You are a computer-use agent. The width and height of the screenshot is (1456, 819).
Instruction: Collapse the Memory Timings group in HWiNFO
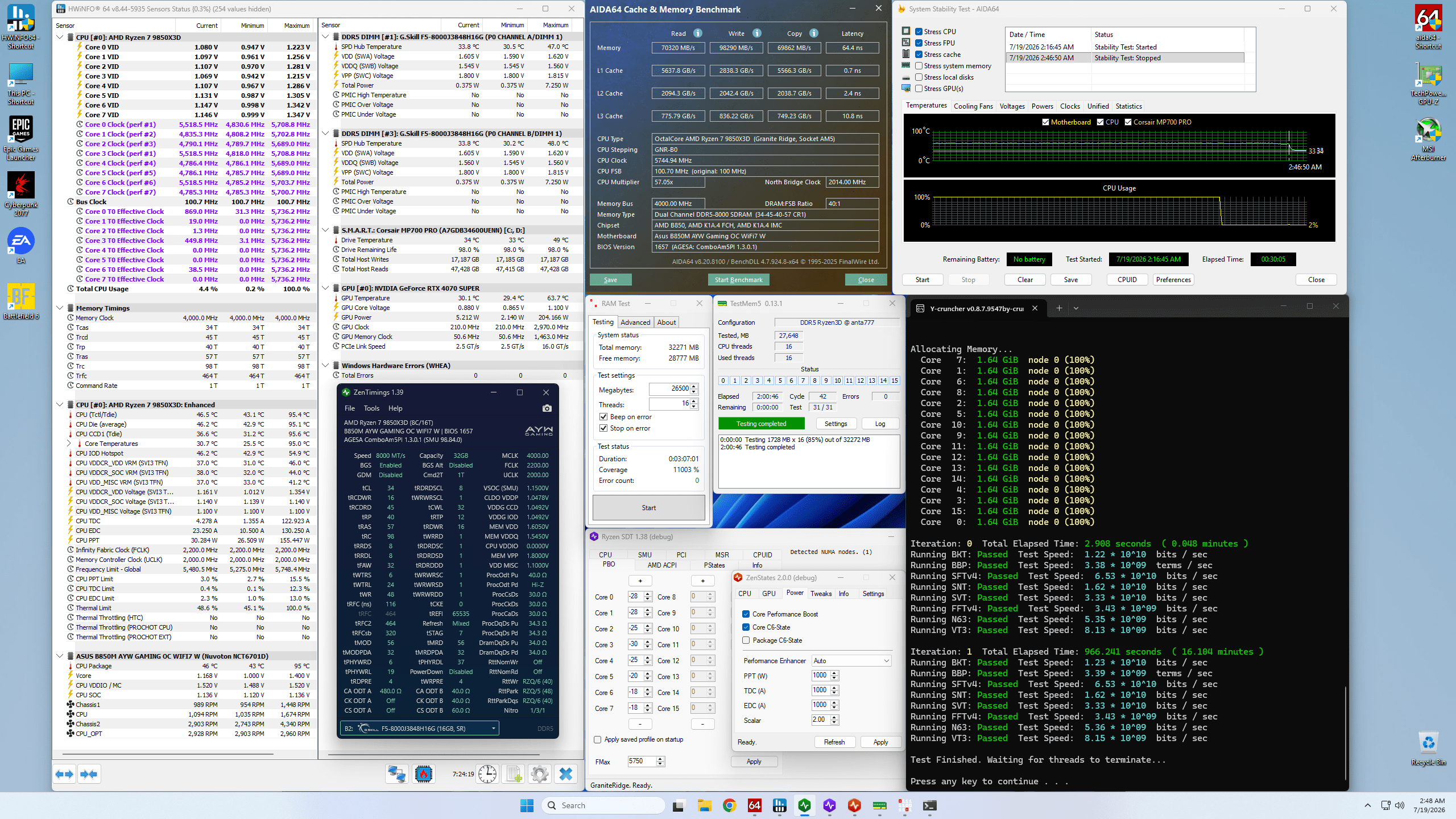pos(60,308)
